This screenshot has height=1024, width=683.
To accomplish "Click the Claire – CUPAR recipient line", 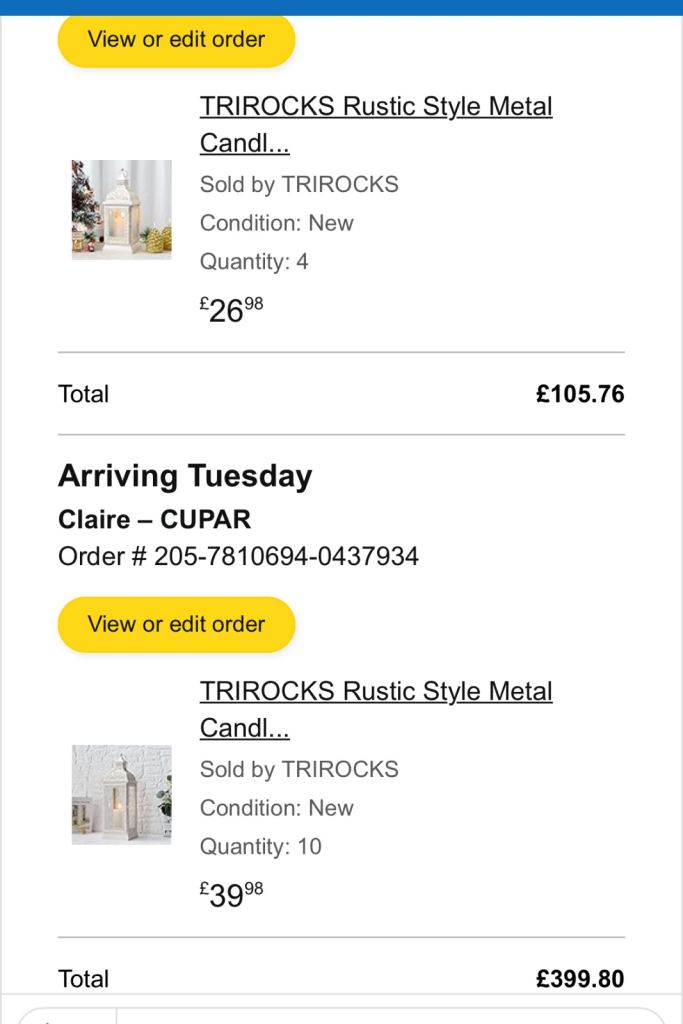I will click(154, 520).
